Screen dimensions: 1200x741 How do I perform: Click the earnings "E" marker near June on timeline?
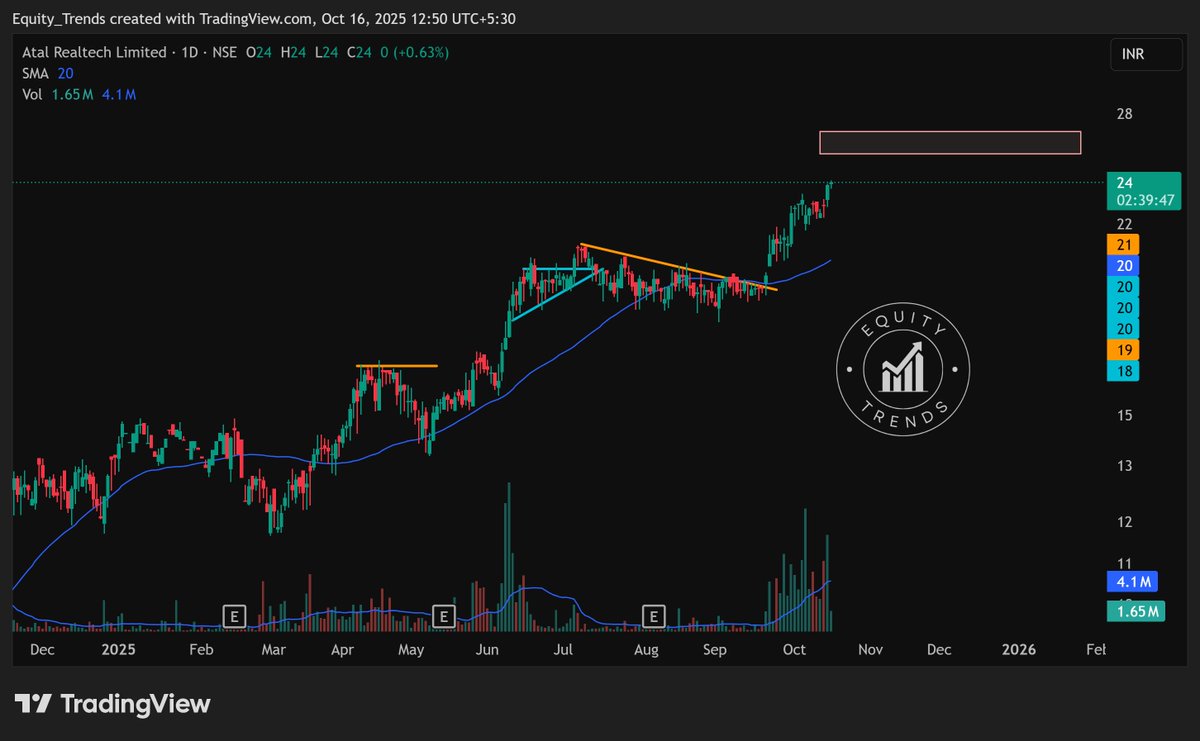click(x=443, y=616)
